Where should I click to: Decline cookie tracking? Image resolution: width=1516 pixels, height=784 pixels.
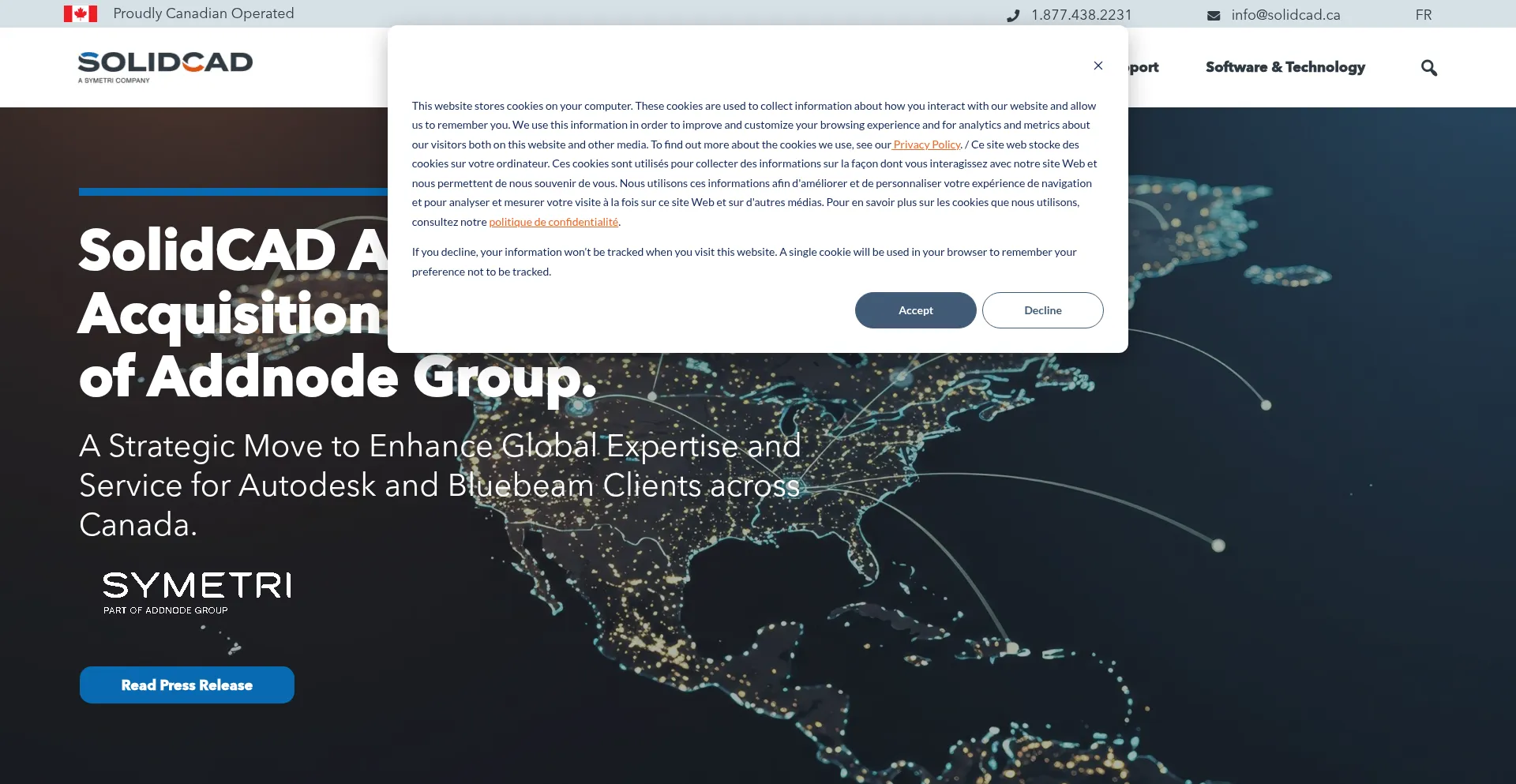1042,310
